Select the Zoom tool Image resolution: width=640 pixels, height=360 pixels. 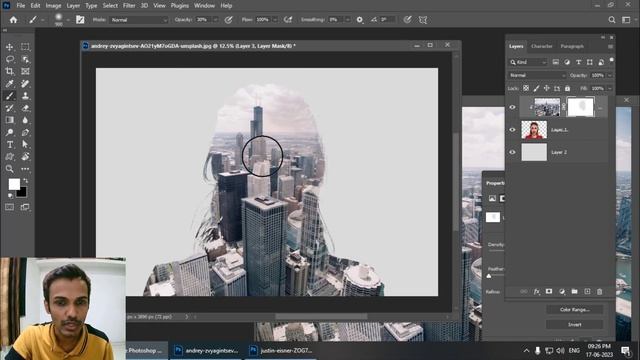point(9,169)
